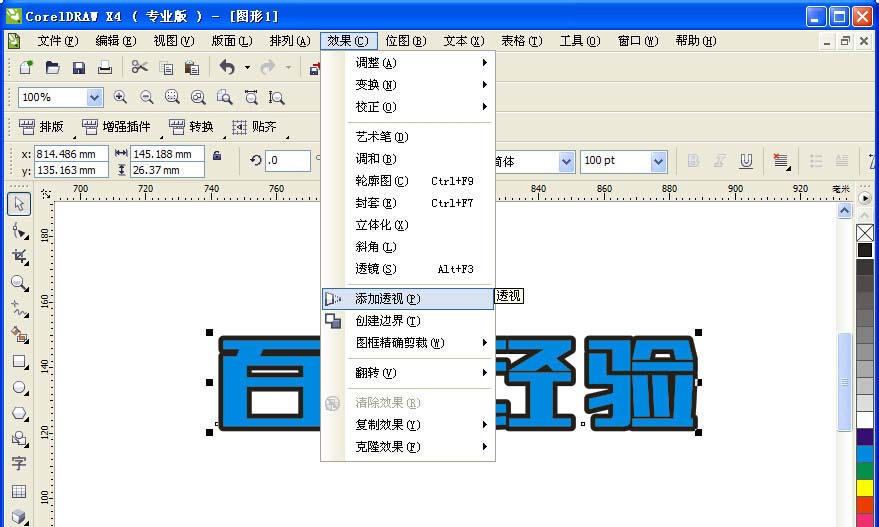
Task: Select the Smart fill tool
Action: click(x=20, y=335)
